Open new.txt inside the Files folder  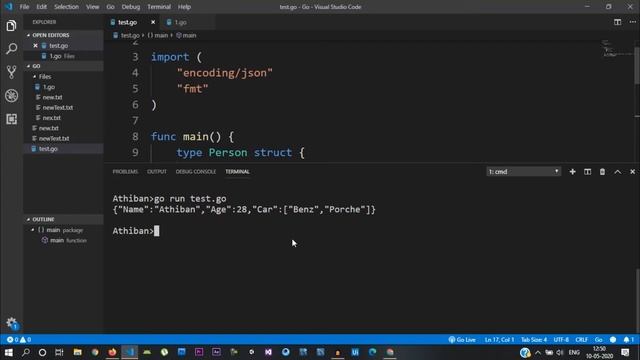(x=63, y=97)
